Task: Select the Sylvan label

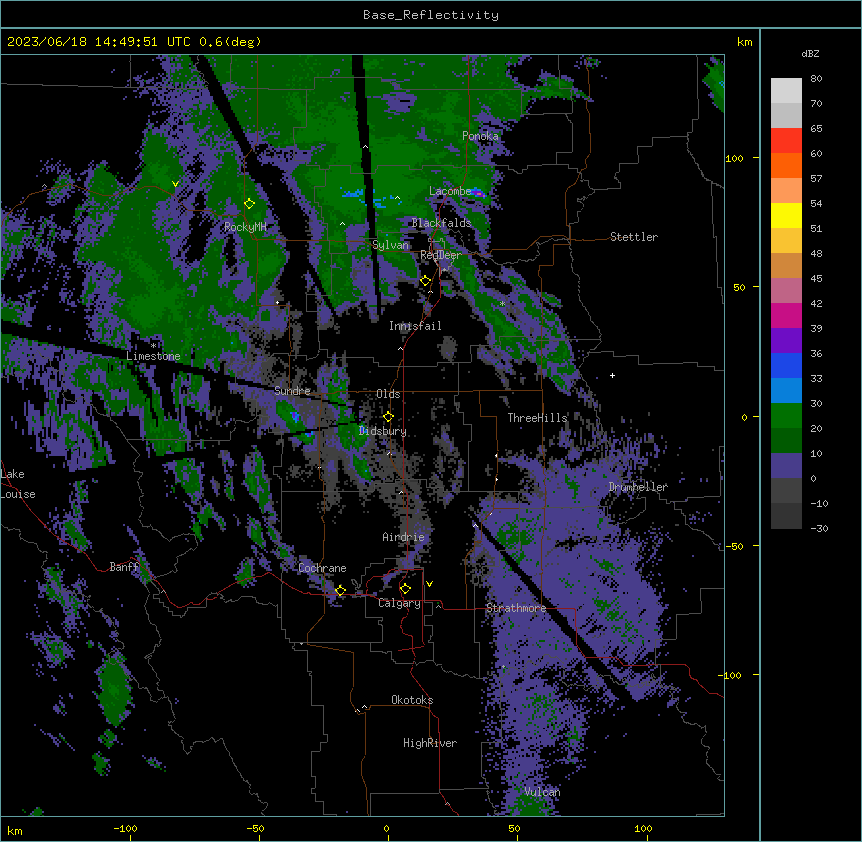Action: coord(390,245)
